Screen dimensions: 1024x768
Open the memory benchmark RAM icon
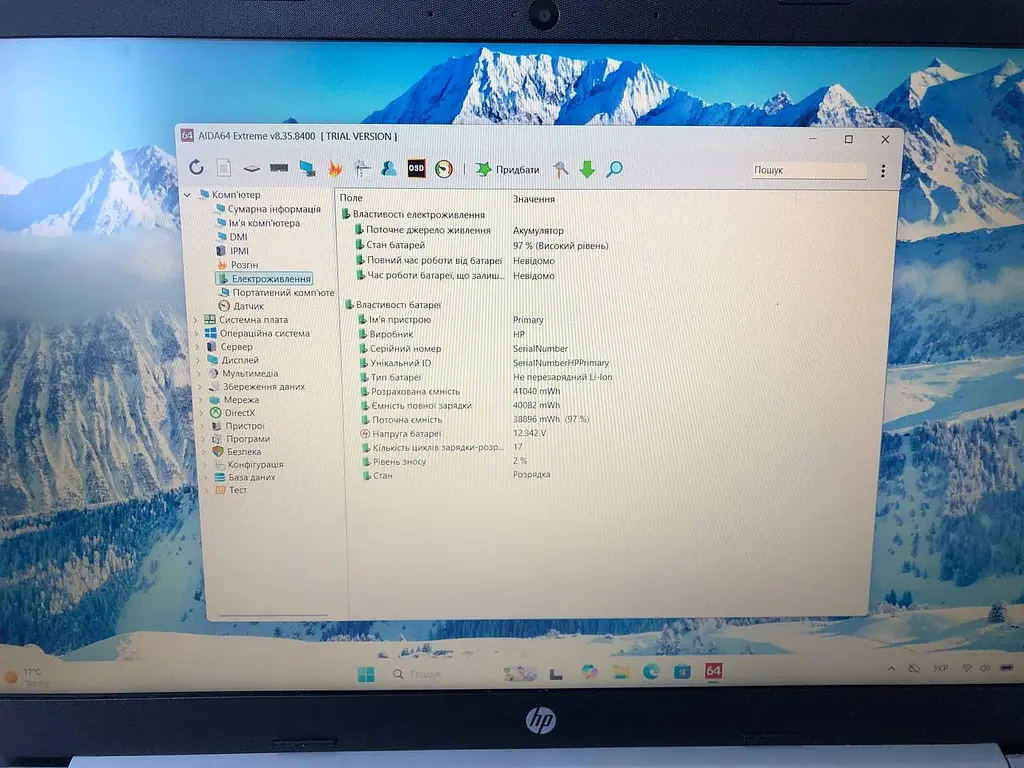[279, 168]
